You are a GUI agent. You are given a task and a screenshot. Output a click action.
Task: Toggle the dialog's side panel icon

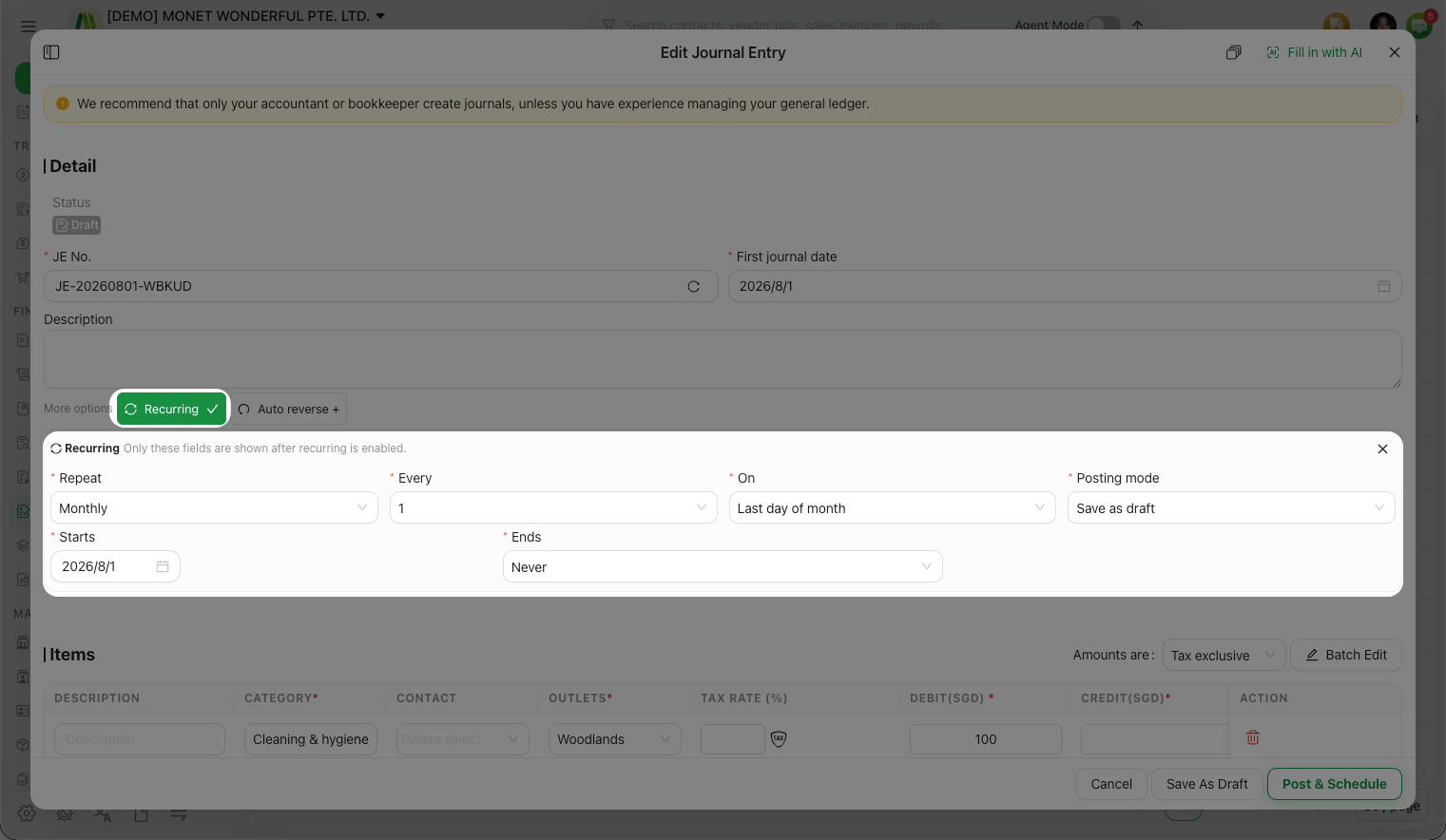[51, 52]
